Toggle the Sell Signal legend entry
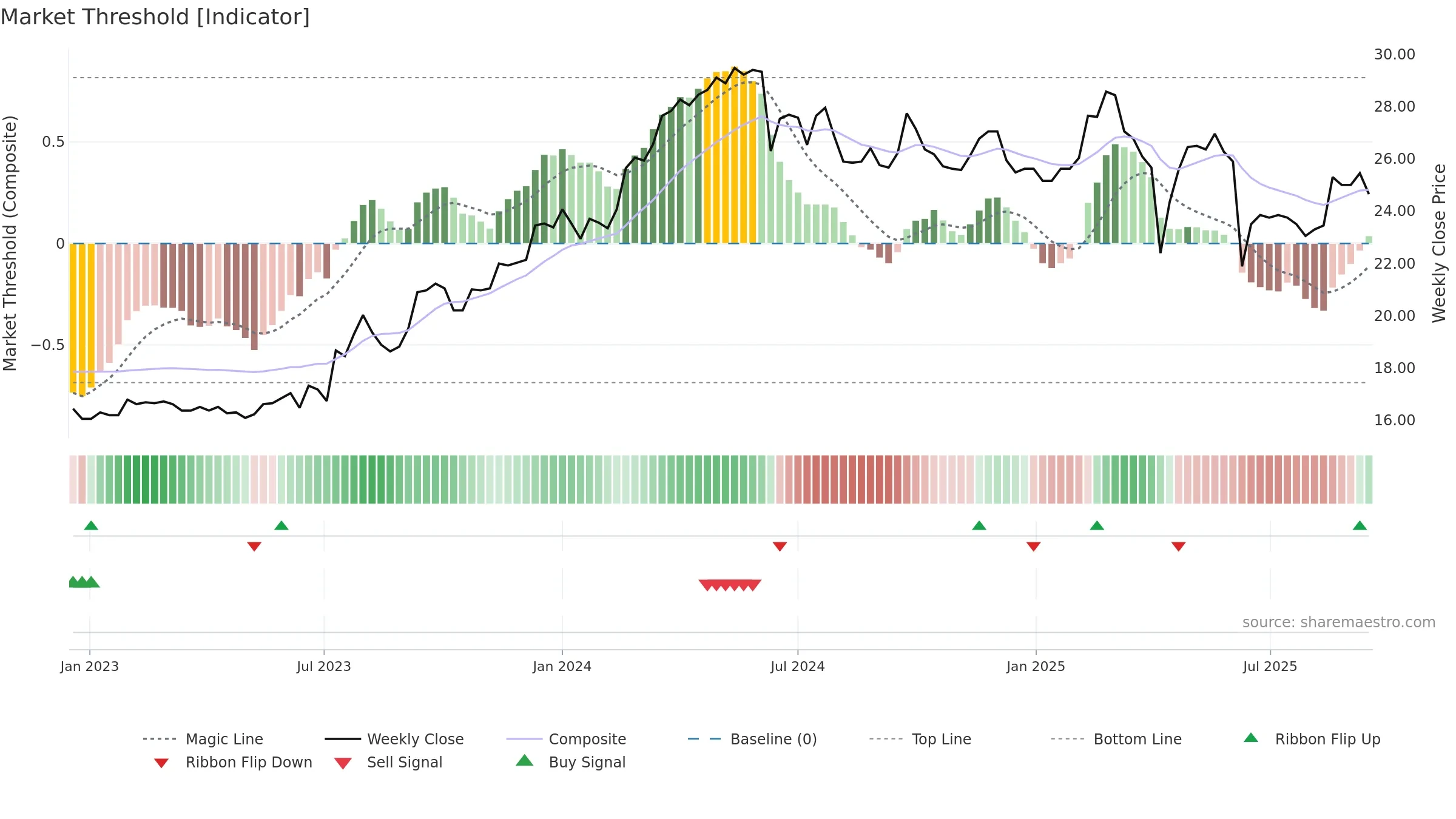The image size is (1456, 819). (x=388, y=762)
